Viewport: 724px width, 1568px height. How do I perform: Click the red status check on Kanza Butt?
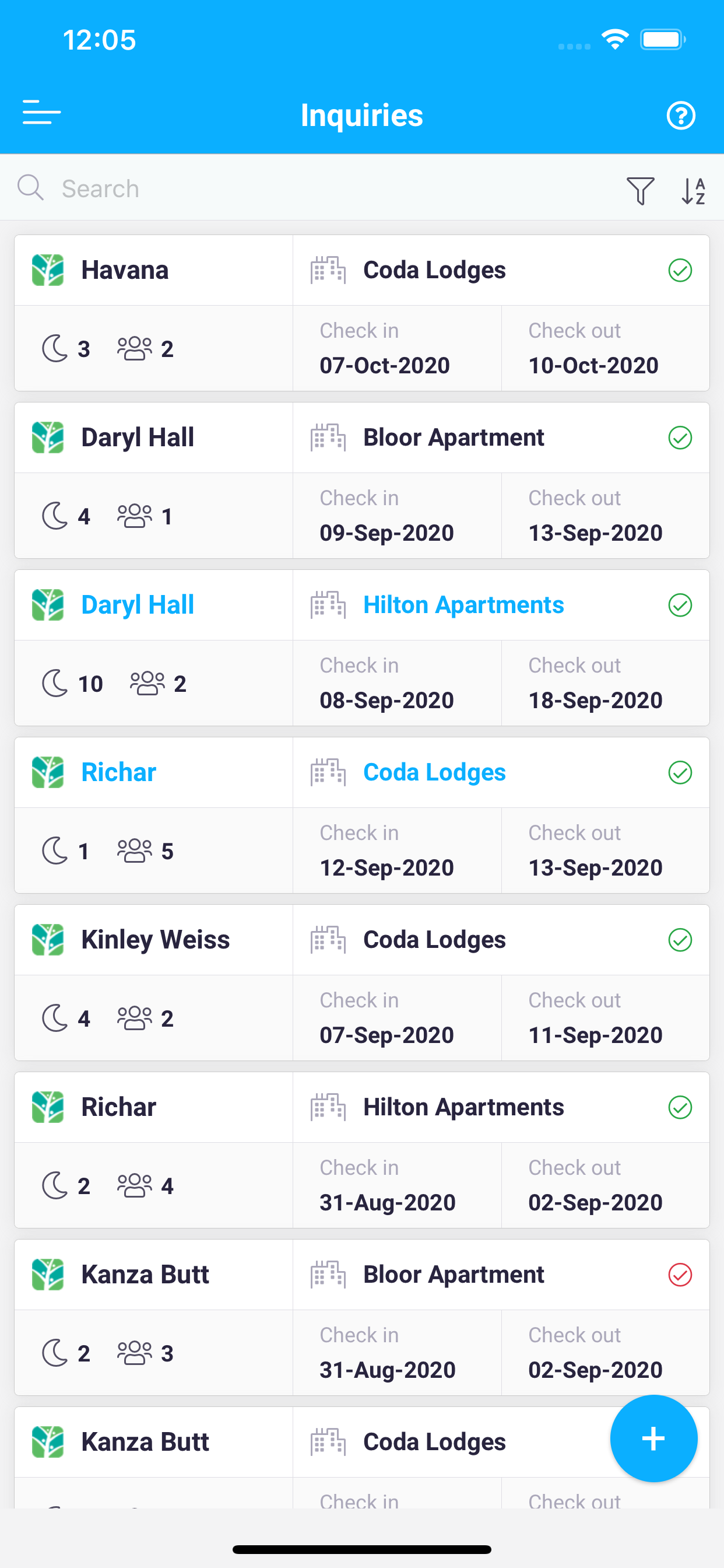point(680,1275)
